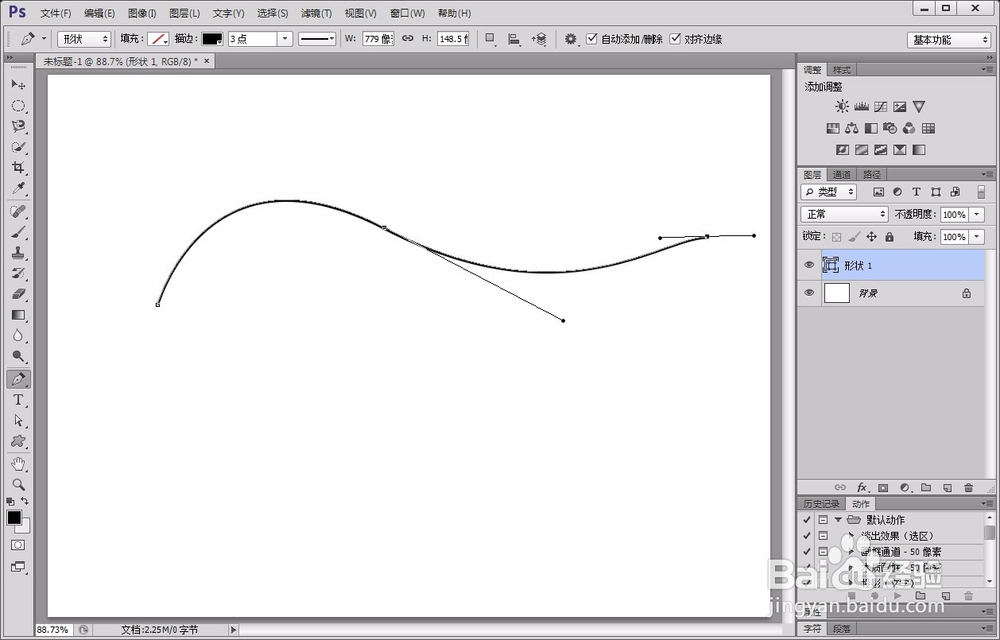Click path arrangement icon in options bar
Image resolution: width=1000 pixels, height=640 pixels.
pos(539,40)
